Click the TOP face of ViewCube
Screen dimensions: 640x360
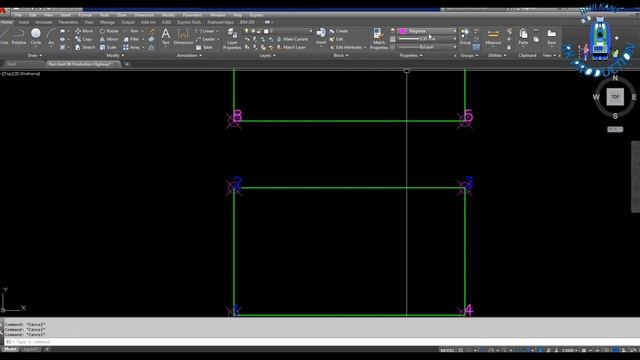click(615, 97)
